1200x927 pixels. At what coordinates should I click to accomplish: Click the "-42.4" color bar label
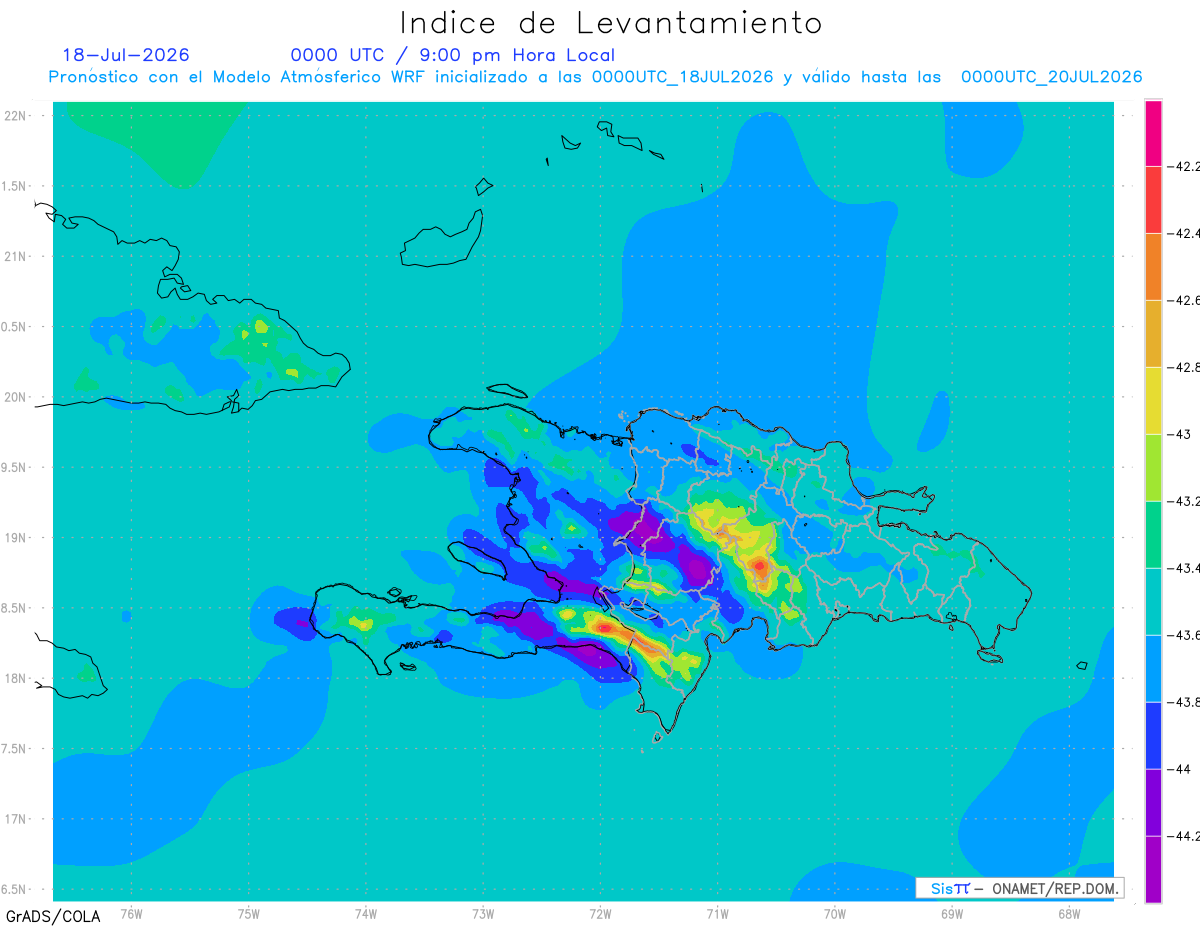(x=1183, y=233)
